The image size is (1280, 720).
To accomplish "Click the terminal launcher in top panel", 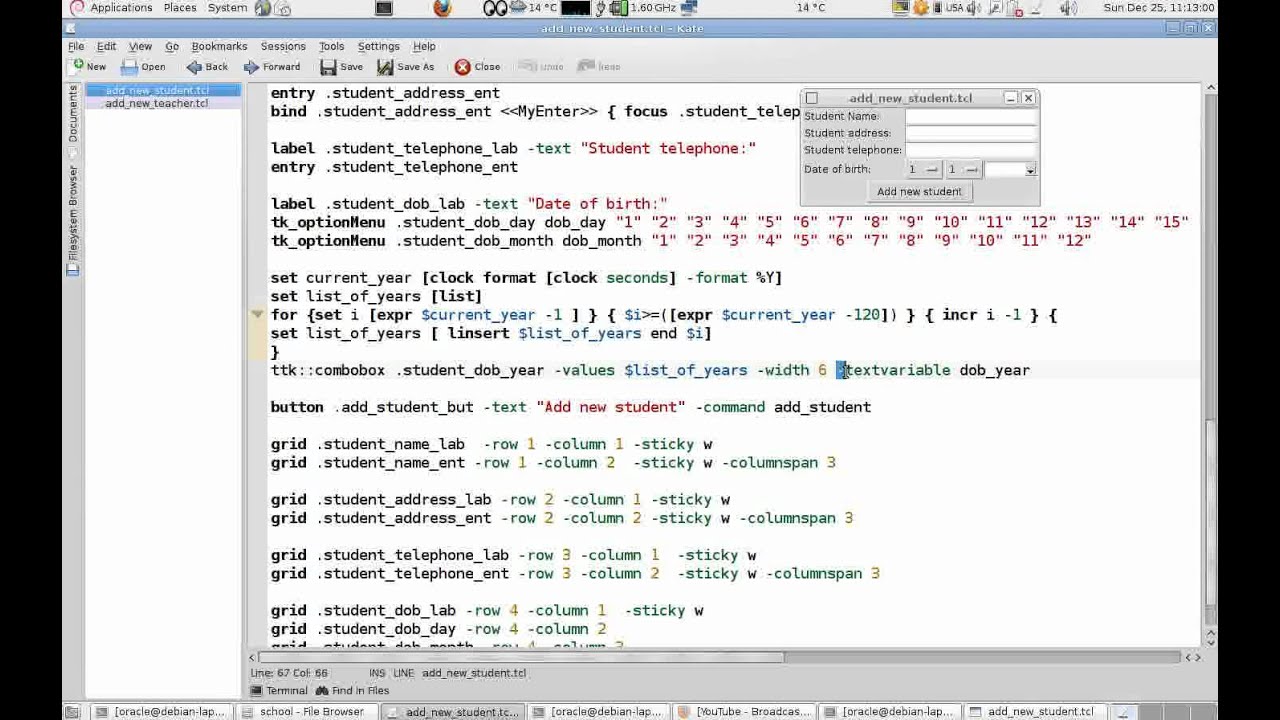I will 384,8.
